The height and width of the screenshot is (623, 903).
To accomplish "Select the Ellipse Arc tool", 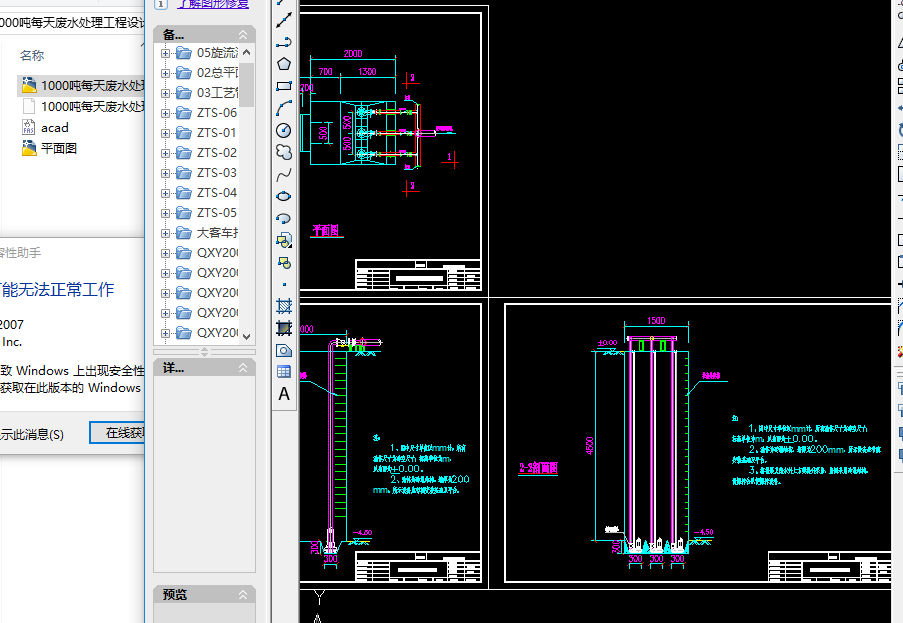I will point(284,218).
